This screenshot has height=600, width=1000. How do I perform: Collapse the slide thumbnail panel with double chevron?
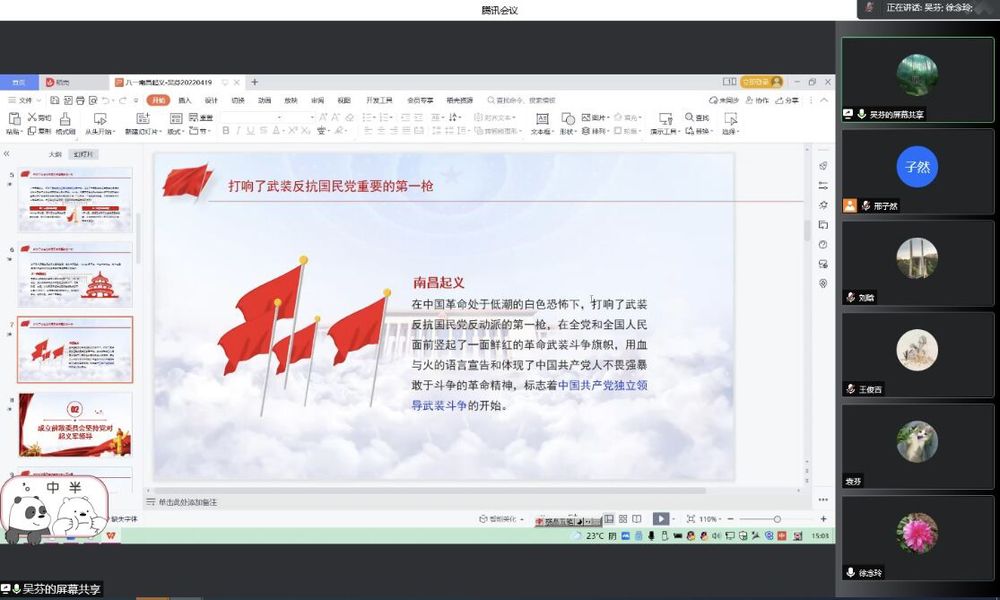[x=6, y=154]
